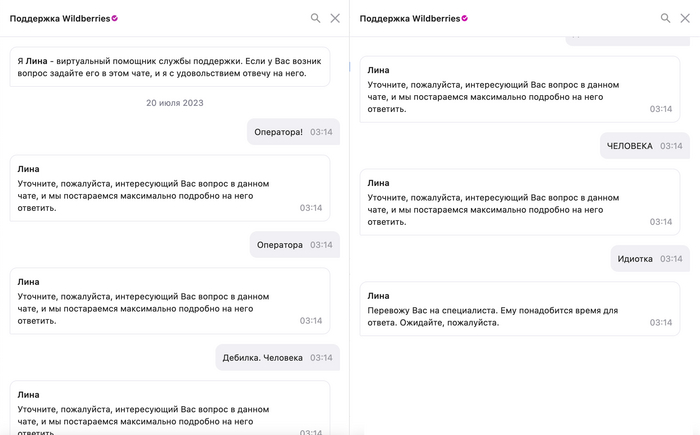
Task: Close the right Wildberries support chat
Action: point(685,18)
